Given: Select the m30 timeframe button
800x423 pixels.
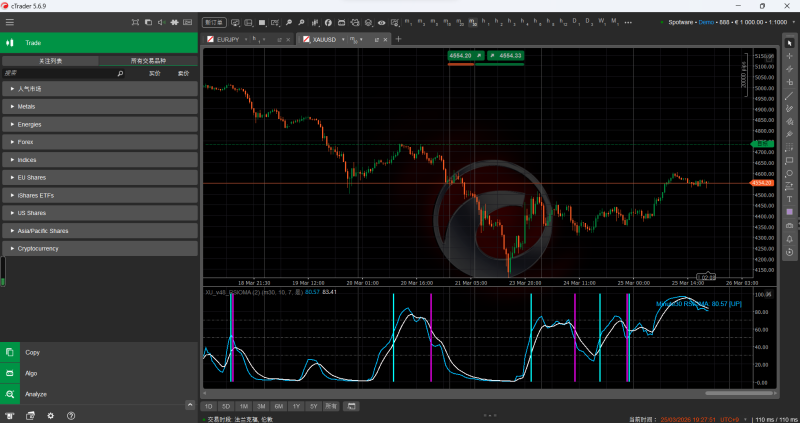Looking at the screenshot, I should tap(473, 22).
